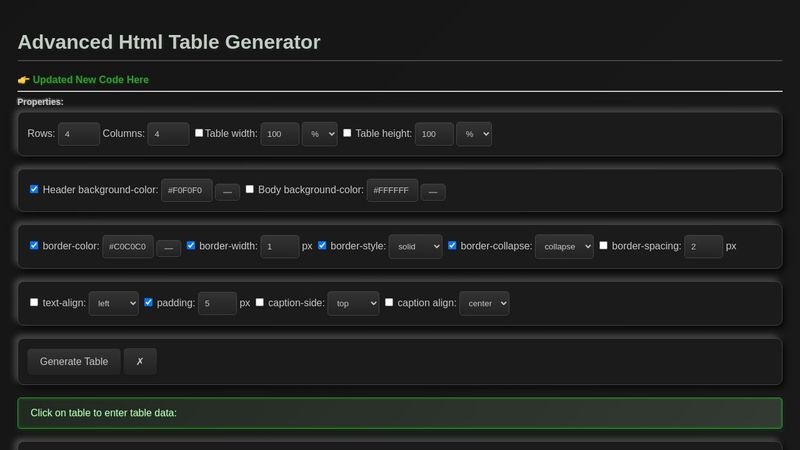Viewport: 800px width, 450px height.
Task: Focus the padding value input field
Action: pyautogui.click(x=216, y=303)
